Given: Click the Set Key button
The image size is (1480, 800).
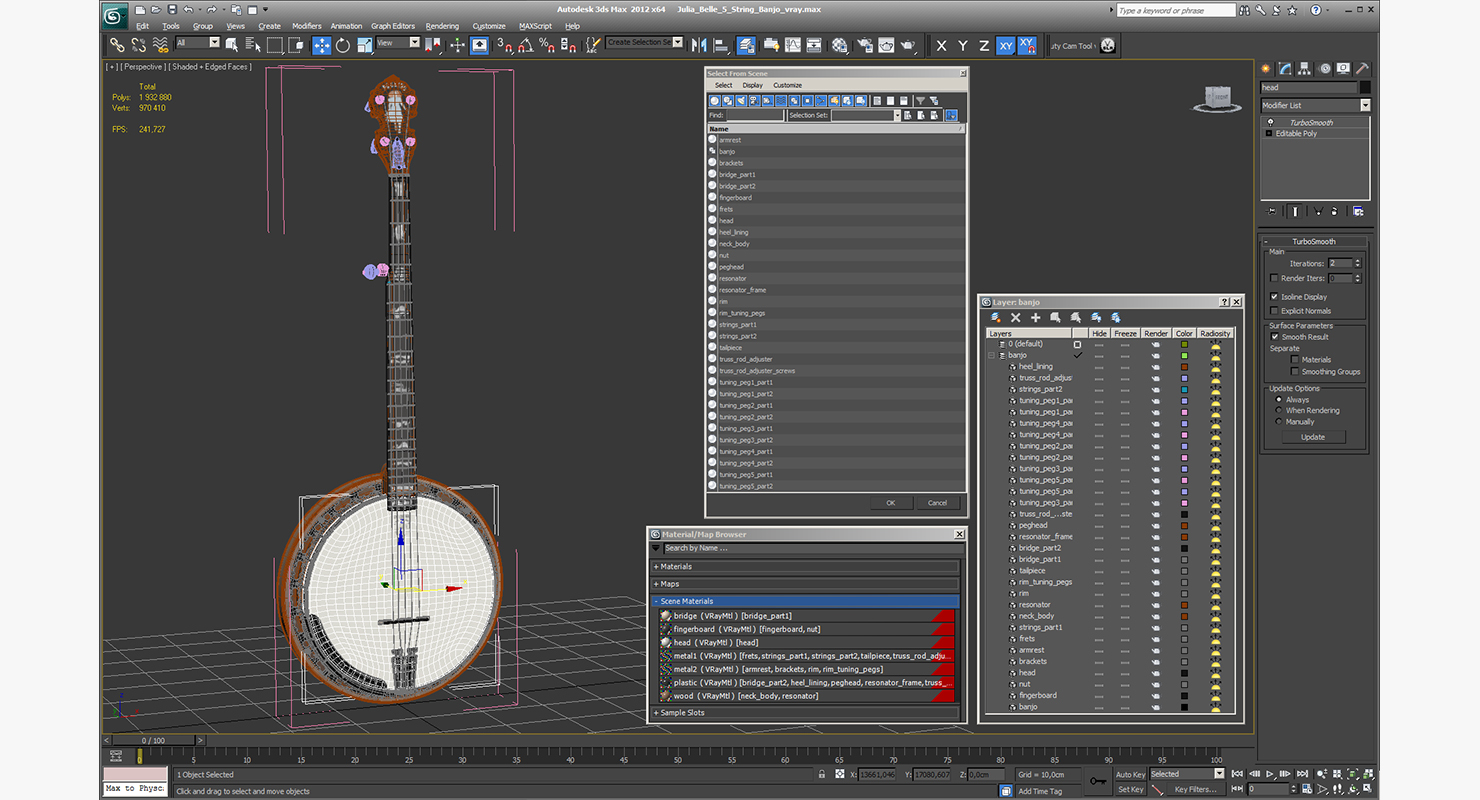Looking at the screenshot, I should (x=1130, y=789).
